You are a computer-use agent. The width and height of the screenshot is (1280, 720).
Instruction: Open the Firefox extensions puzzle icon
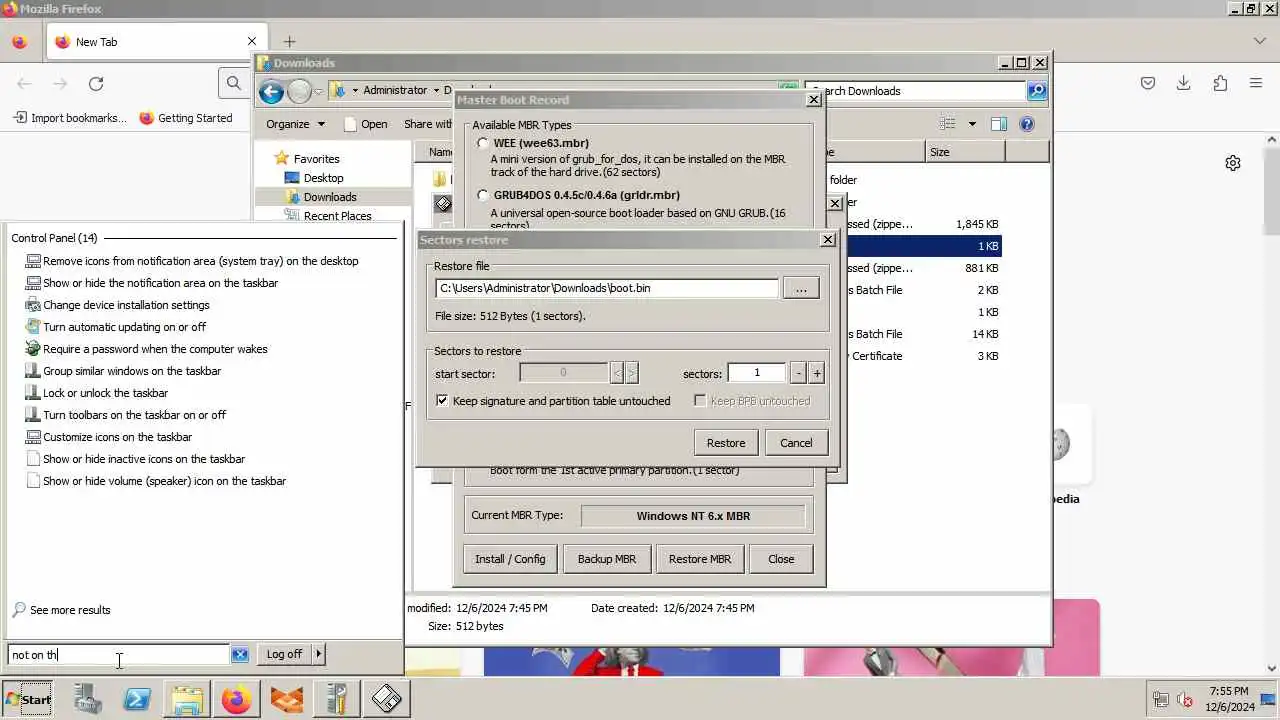point(1220,84)
